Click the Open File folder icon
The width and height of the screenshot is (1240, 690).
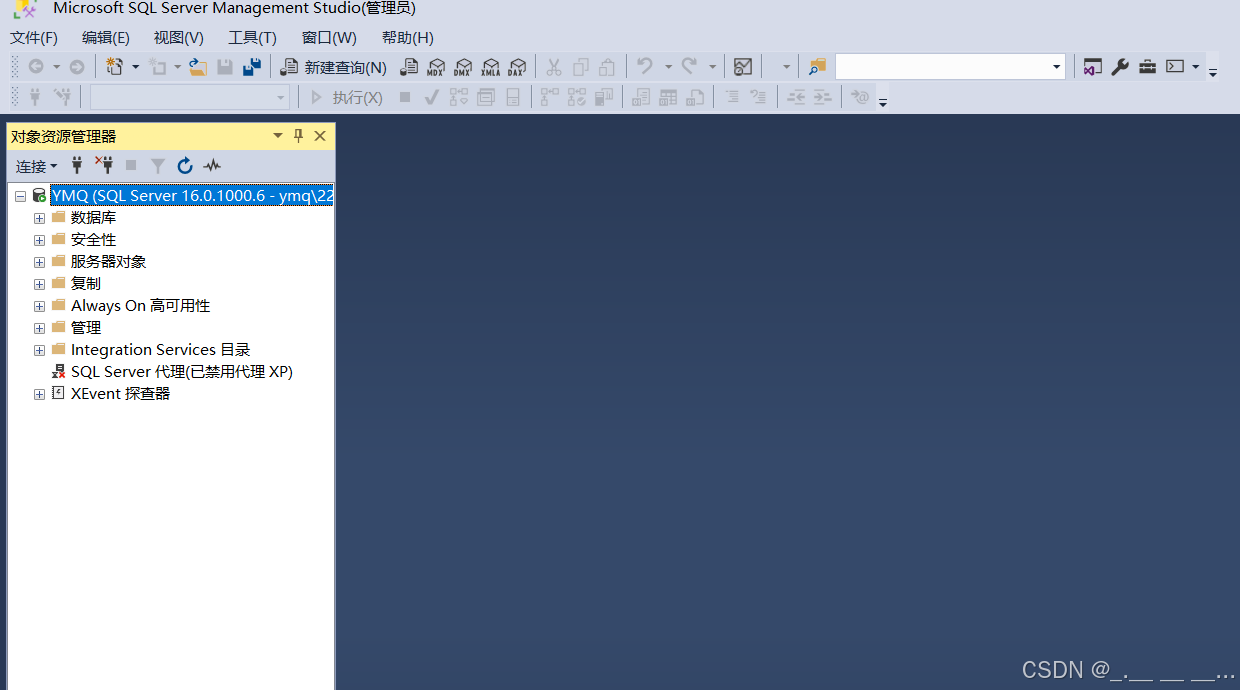click(x=198, y=67)
